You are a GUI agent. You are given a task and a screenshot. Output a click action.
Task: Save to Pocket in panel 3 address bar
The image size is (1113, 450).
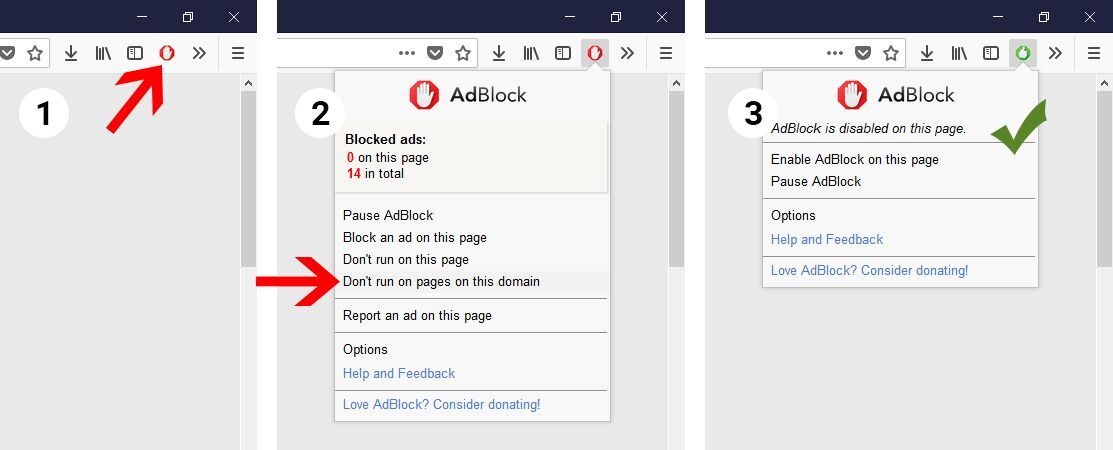(863, 53)
